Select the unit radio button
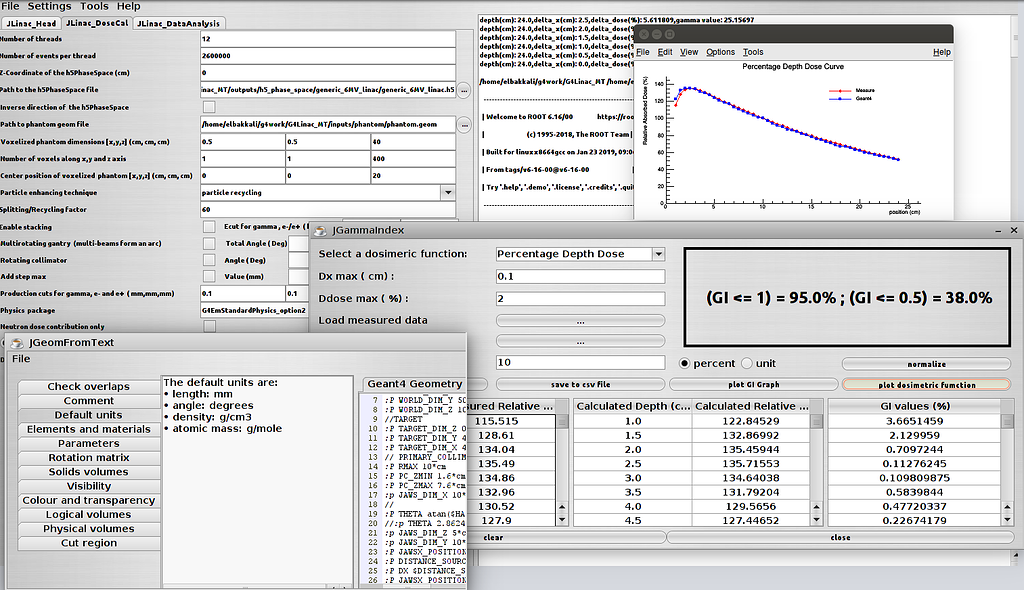 point(747,363)
